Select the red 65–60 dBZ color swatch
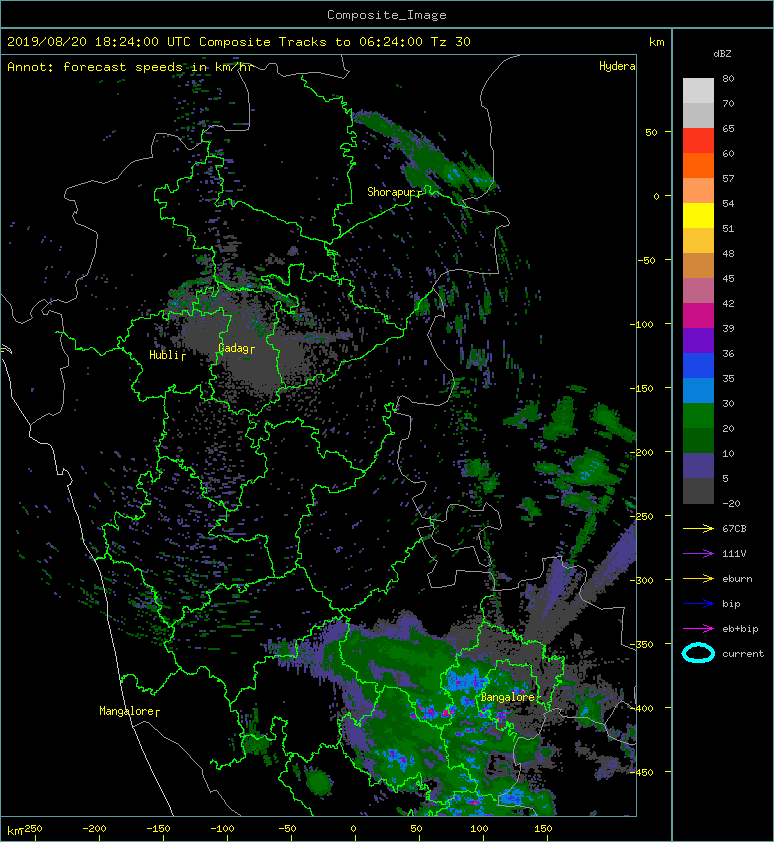 [698, 141]
